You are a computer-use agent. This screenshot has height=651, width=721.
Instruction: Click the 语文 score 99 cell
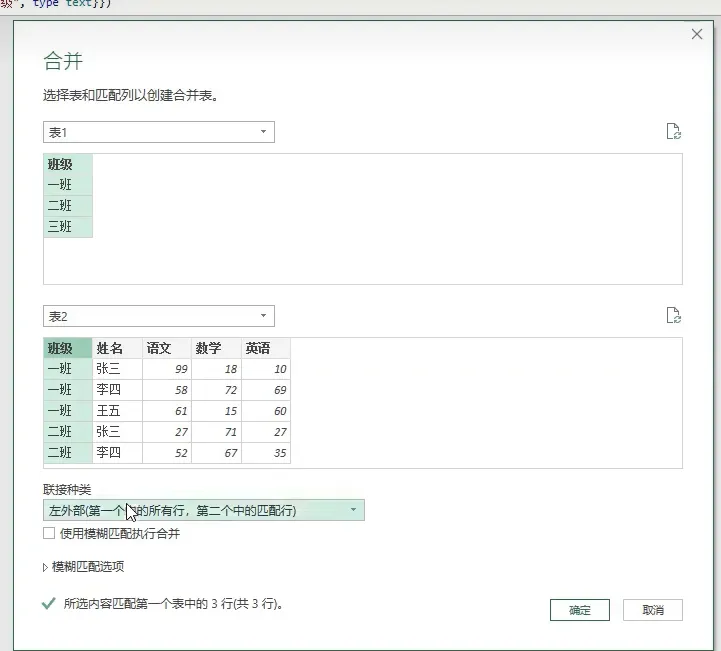[167, 369]
